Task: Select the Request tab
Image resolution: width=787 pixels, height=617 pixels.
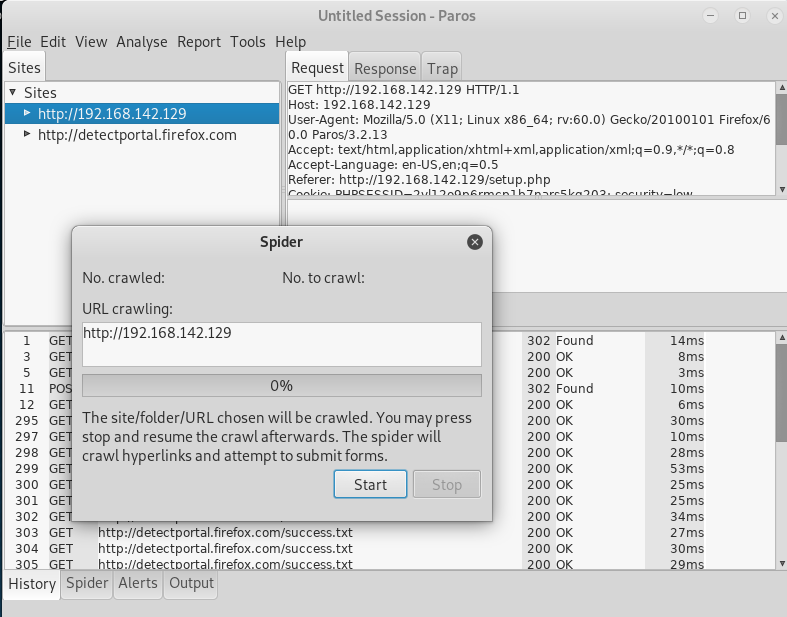Action: (x=317, y=68)
